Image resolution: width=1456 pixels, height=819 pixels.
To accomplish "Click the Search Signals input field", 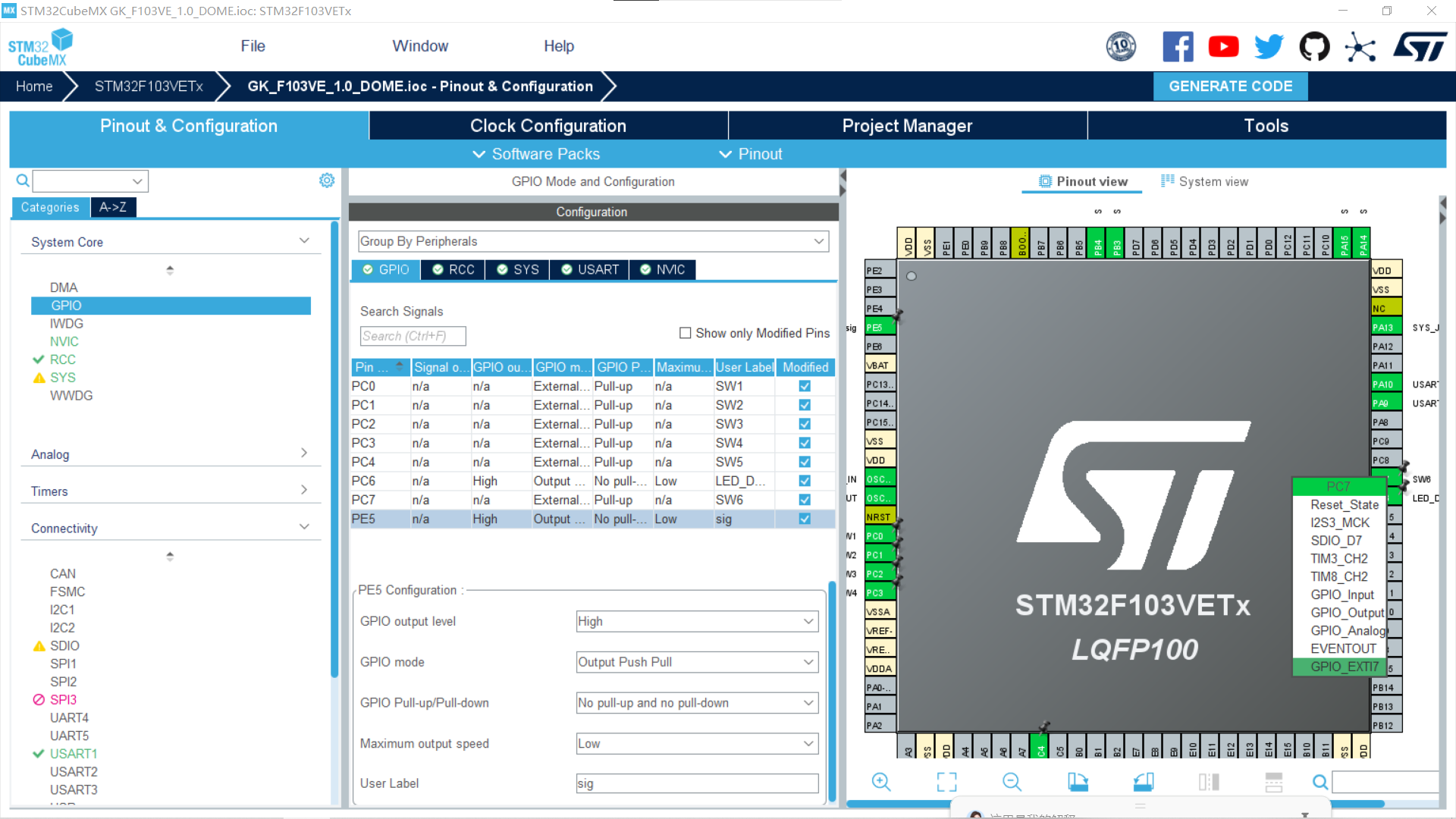I will coord(413,336).
